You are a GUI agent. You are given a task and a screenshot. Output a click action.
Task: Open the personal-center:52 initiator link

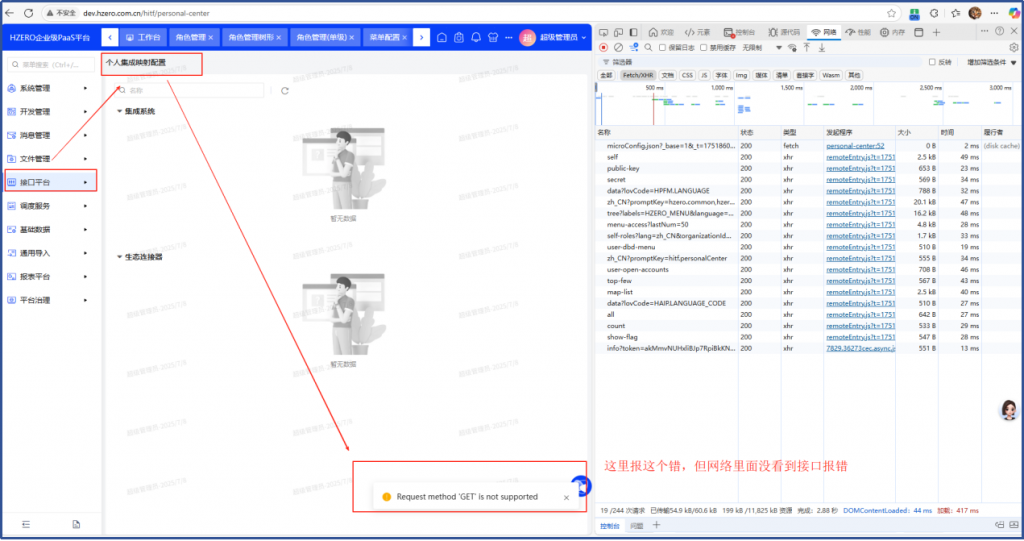(x=855, y=146)
